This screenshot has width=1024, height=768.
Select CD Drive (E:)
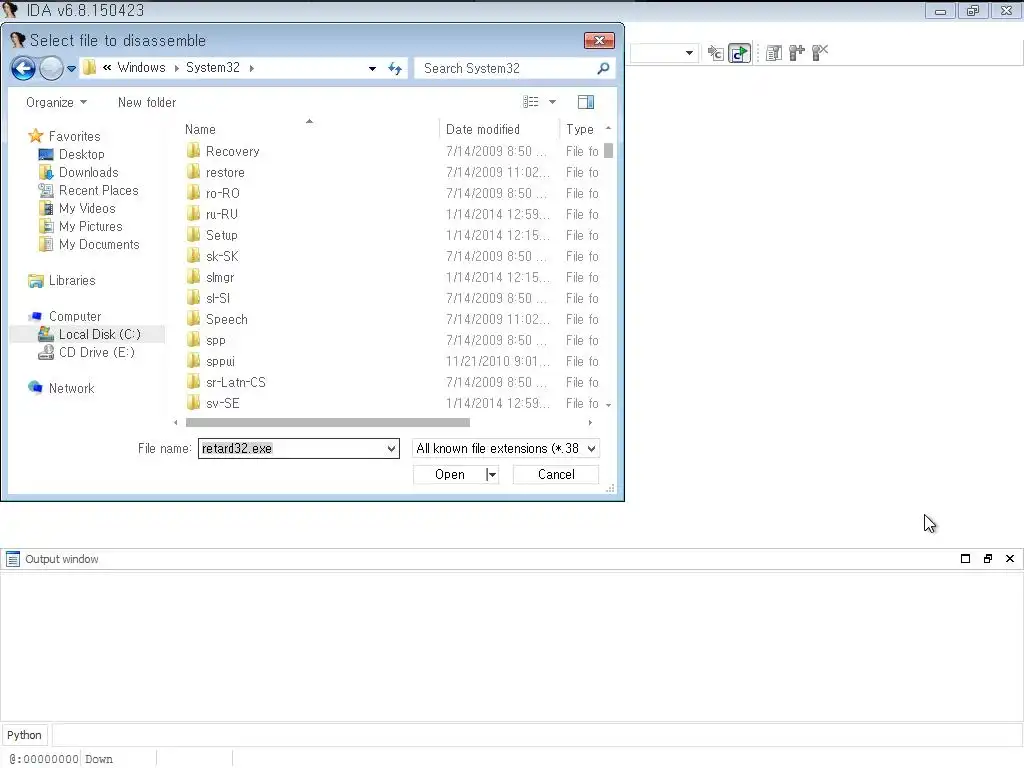(96, 353)
